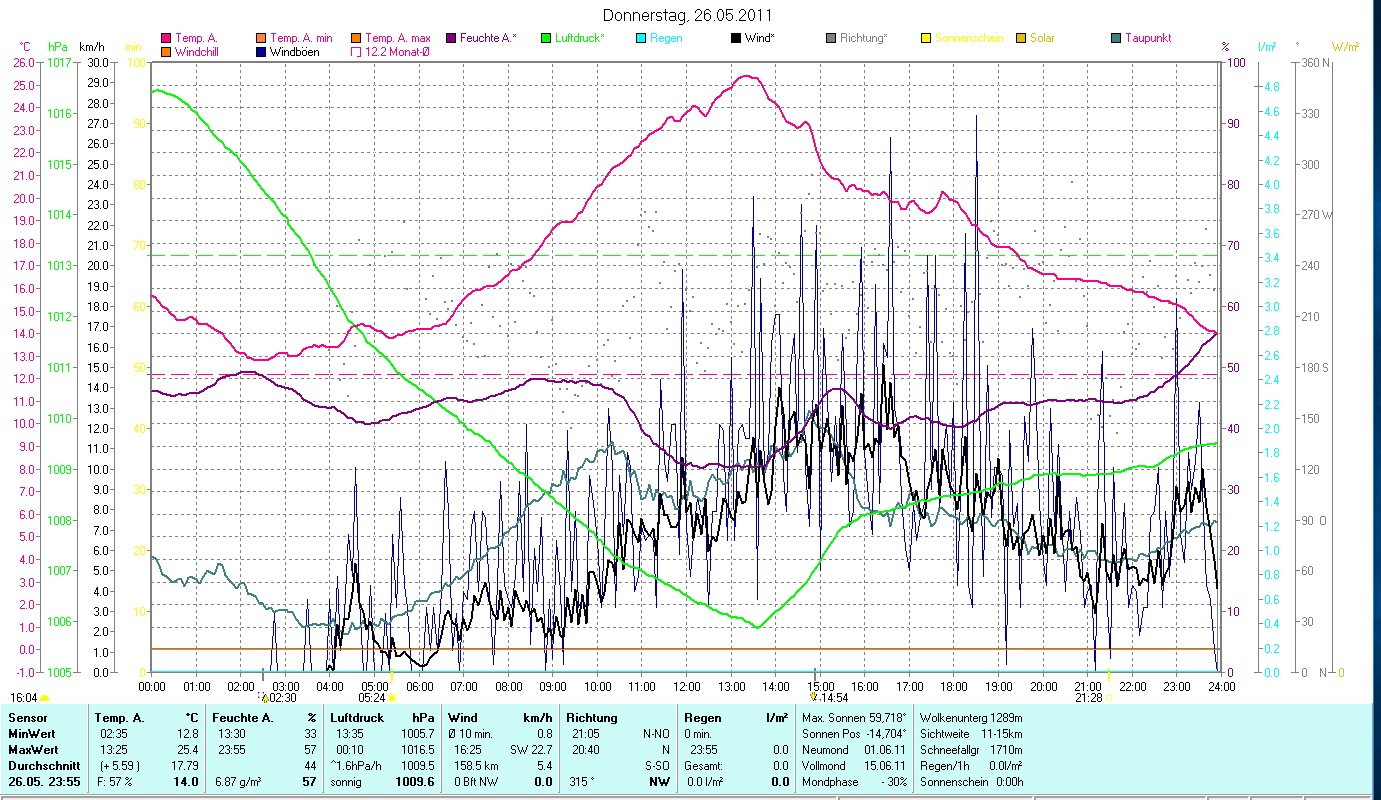Click the moonset marker at 14:54
The height and width of the screenshot is (800, 1381).
(x=814, y=697)
